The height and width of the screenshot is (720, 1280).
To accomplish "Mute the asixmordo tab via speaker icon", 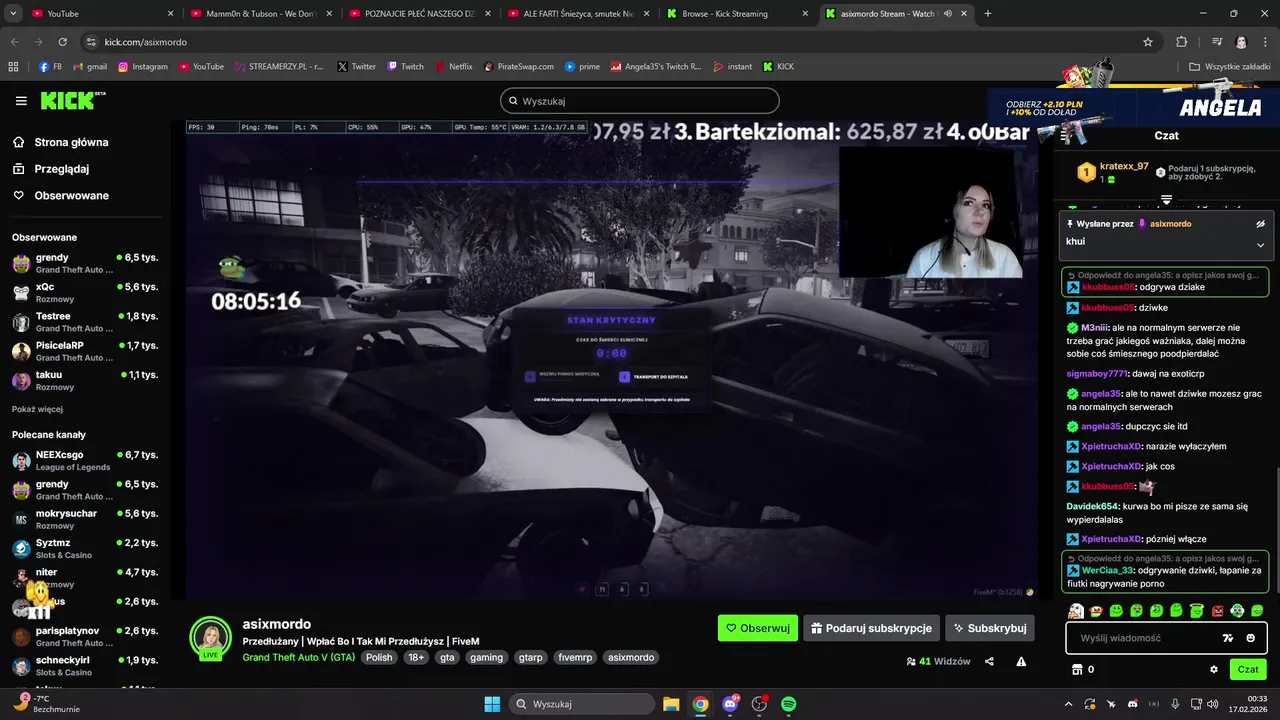I will 947,14.
